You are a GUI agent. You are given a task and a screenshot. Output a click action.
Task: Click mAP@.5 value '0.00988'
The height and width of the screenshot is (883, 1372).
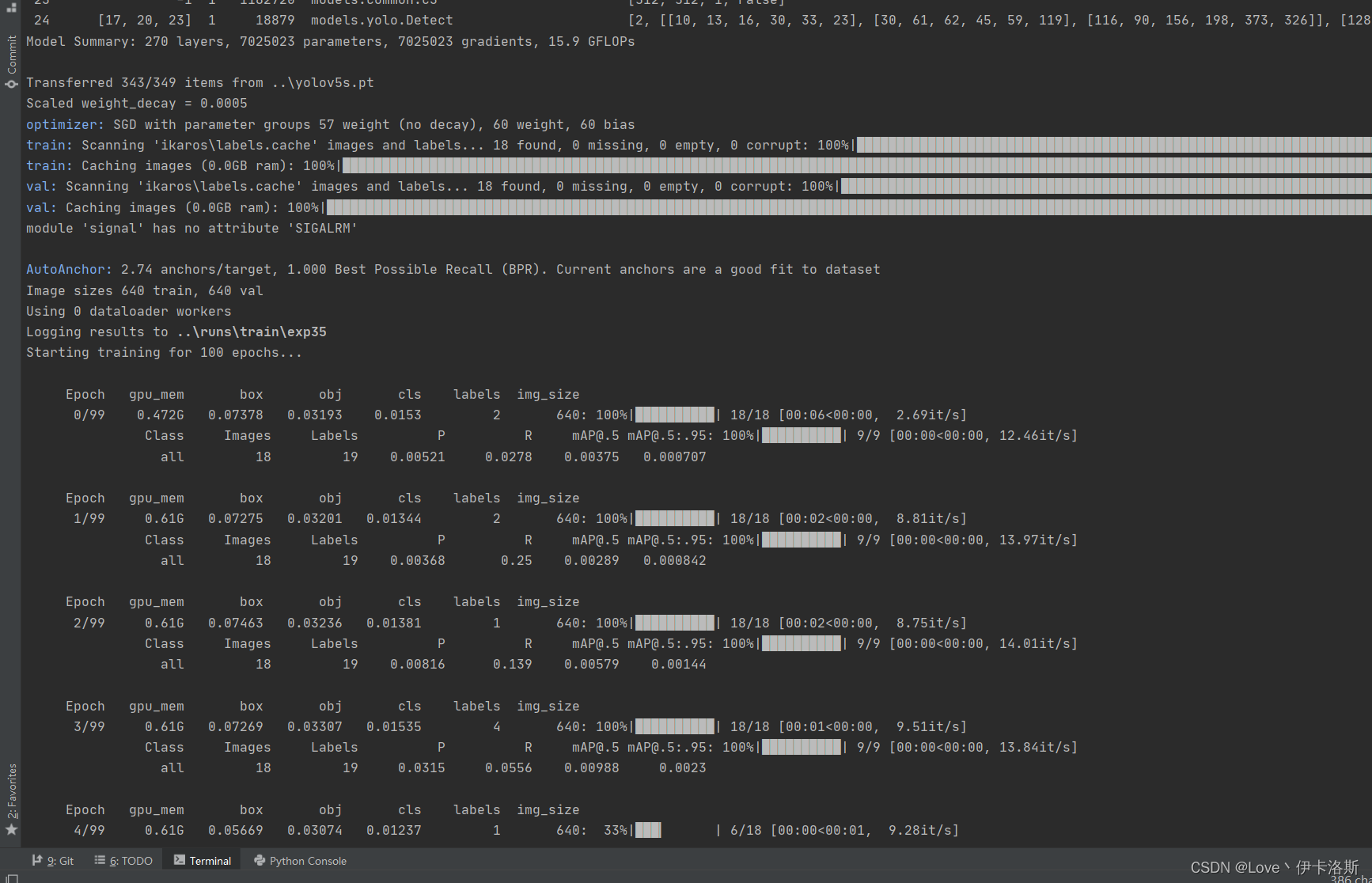pyautogui.click(x=592, y=767)
